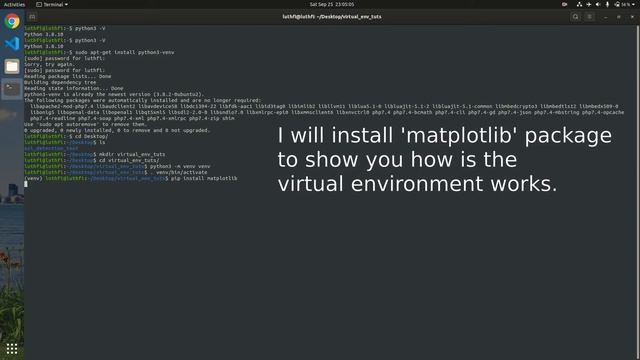Open the terminal hamburger menu
Screen dimensions: 640x360
[x=590, y=17]
